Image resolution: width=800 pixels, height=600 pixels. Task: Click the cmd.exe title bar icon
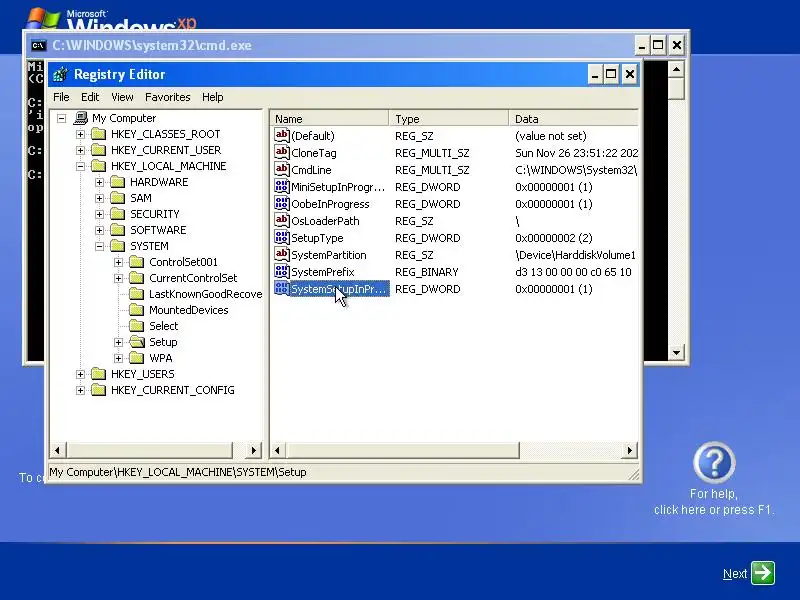[38, 46]
